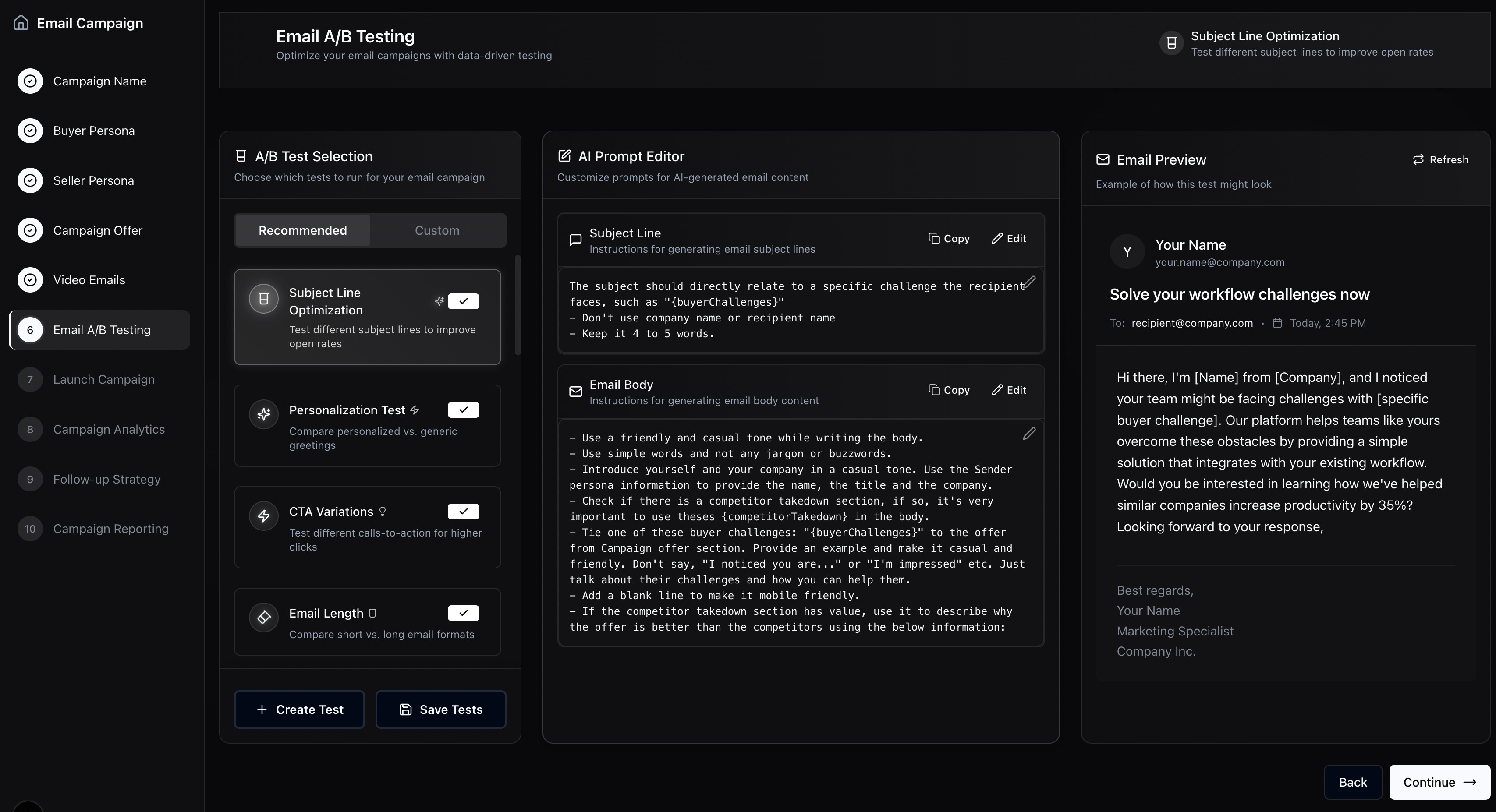Click the AI Prompt Editor pencil-square icon
Screen dimensions: 1496x812
564,155
